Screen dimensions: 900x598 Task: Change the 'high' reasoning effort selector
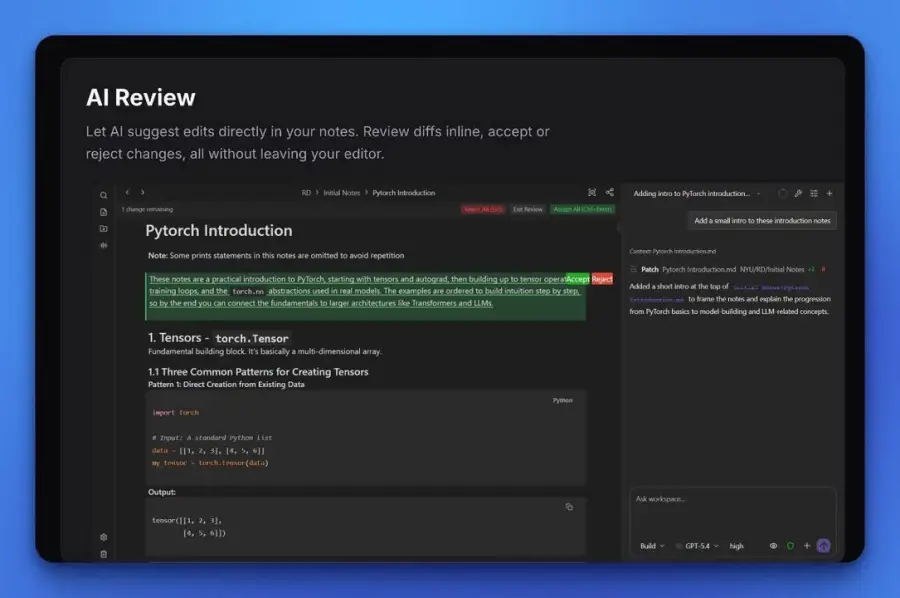[x=736, y=546]
